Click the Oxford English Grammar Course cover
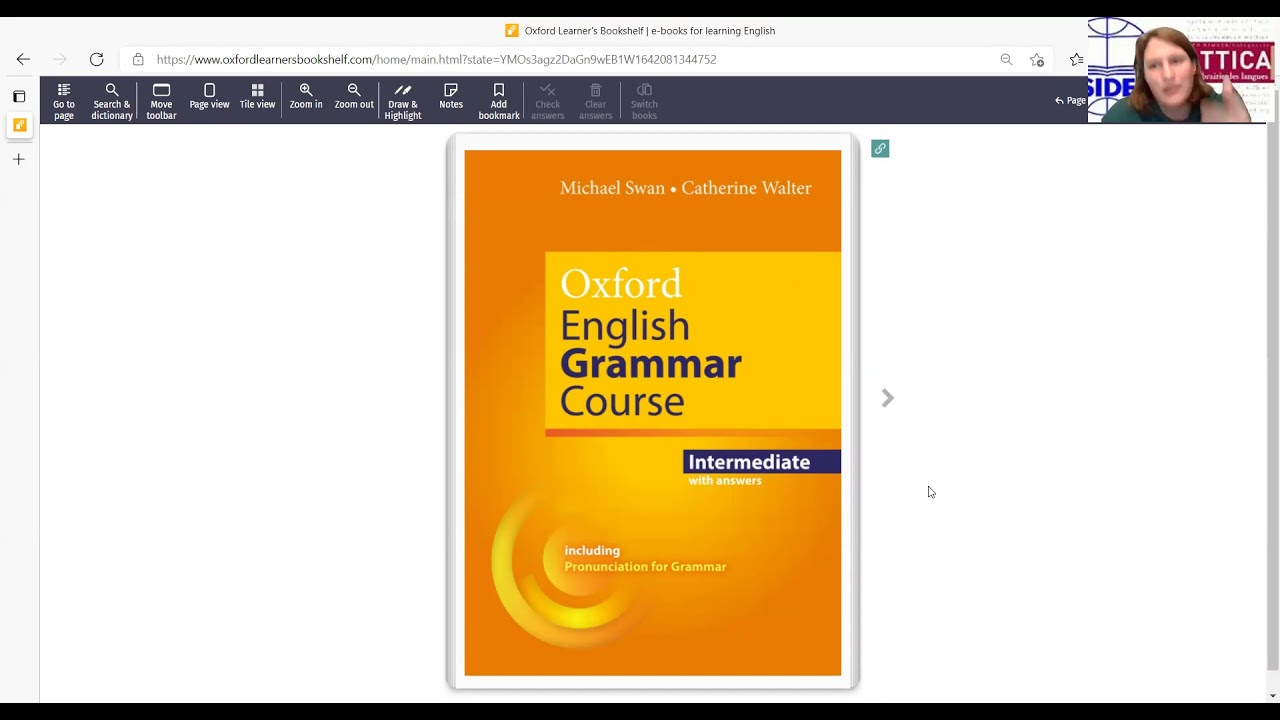 pyautogui.click(x=652, y=412)
